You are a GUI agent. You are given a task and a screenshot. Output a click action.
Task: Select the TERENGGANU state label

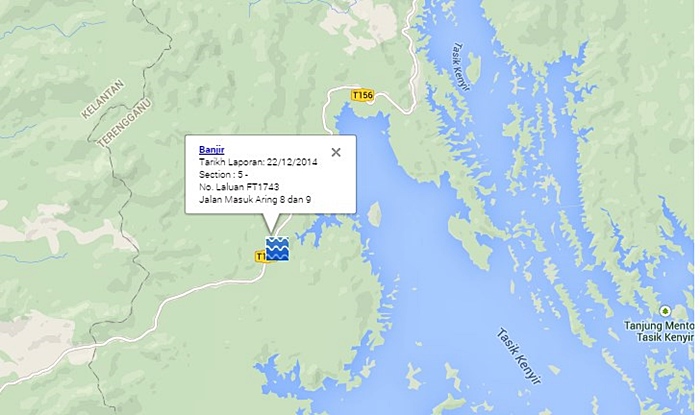click(x=125, y=123)
